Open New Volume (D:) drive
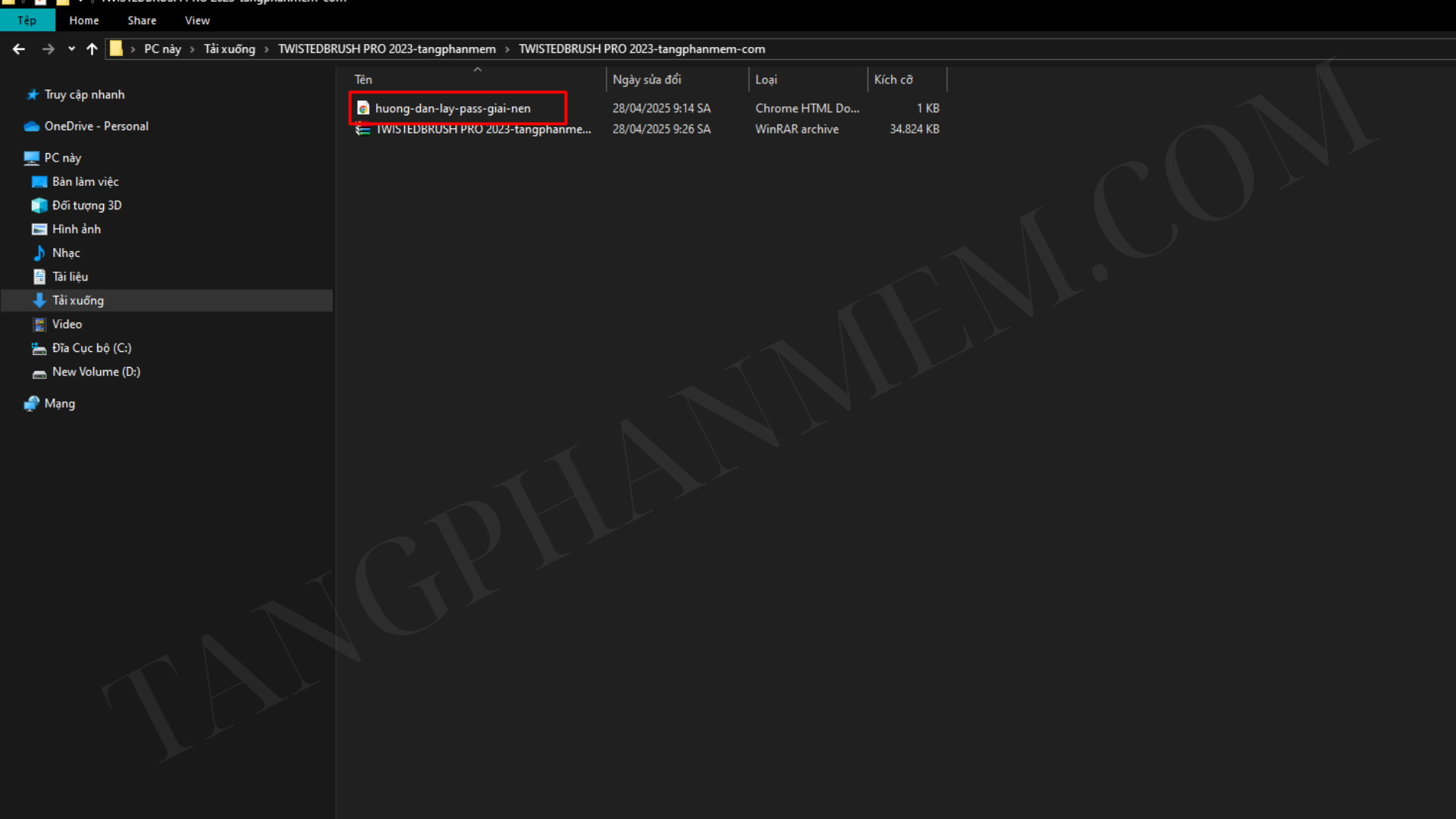This screenshot has height=819, width=1456. [96, 372]
